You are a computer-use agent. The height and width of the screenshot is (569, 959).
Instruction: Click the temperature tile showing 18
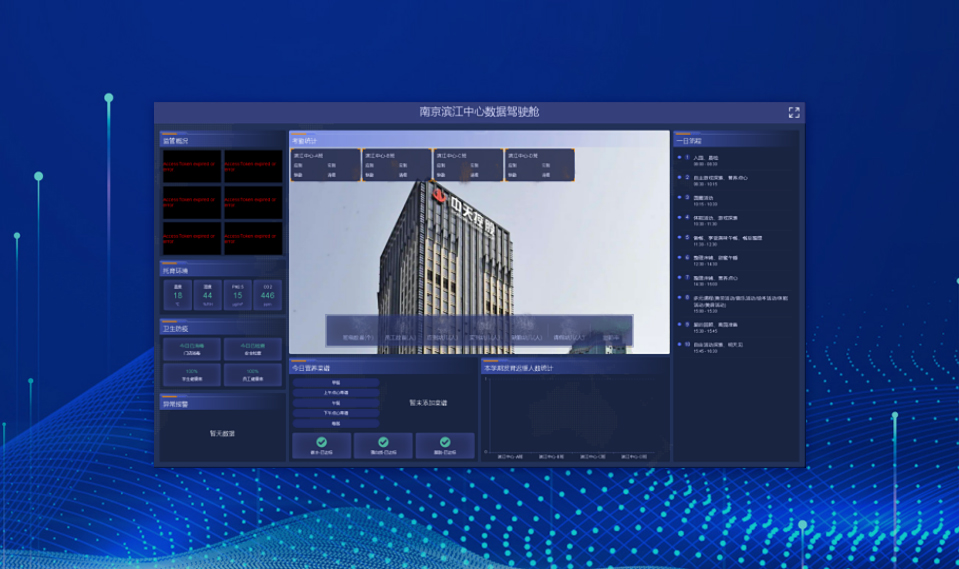177,295
